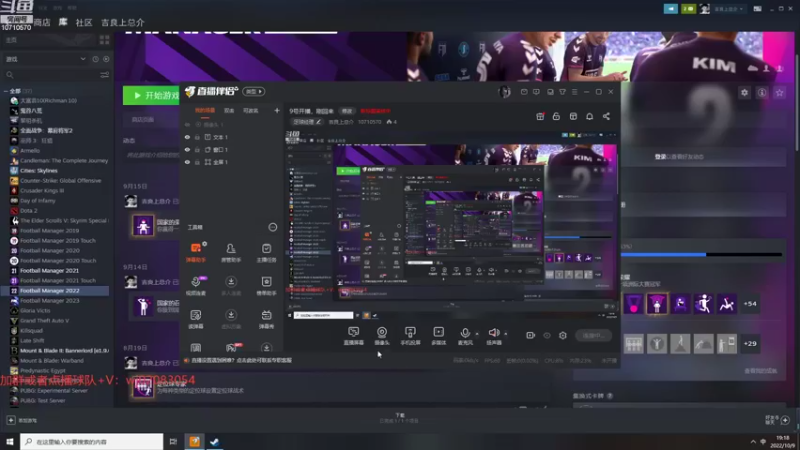The height and width of the screenshot is (450, 800).
Task: Switch Steam library to grid view icon
Action: (x=105, y=40)
